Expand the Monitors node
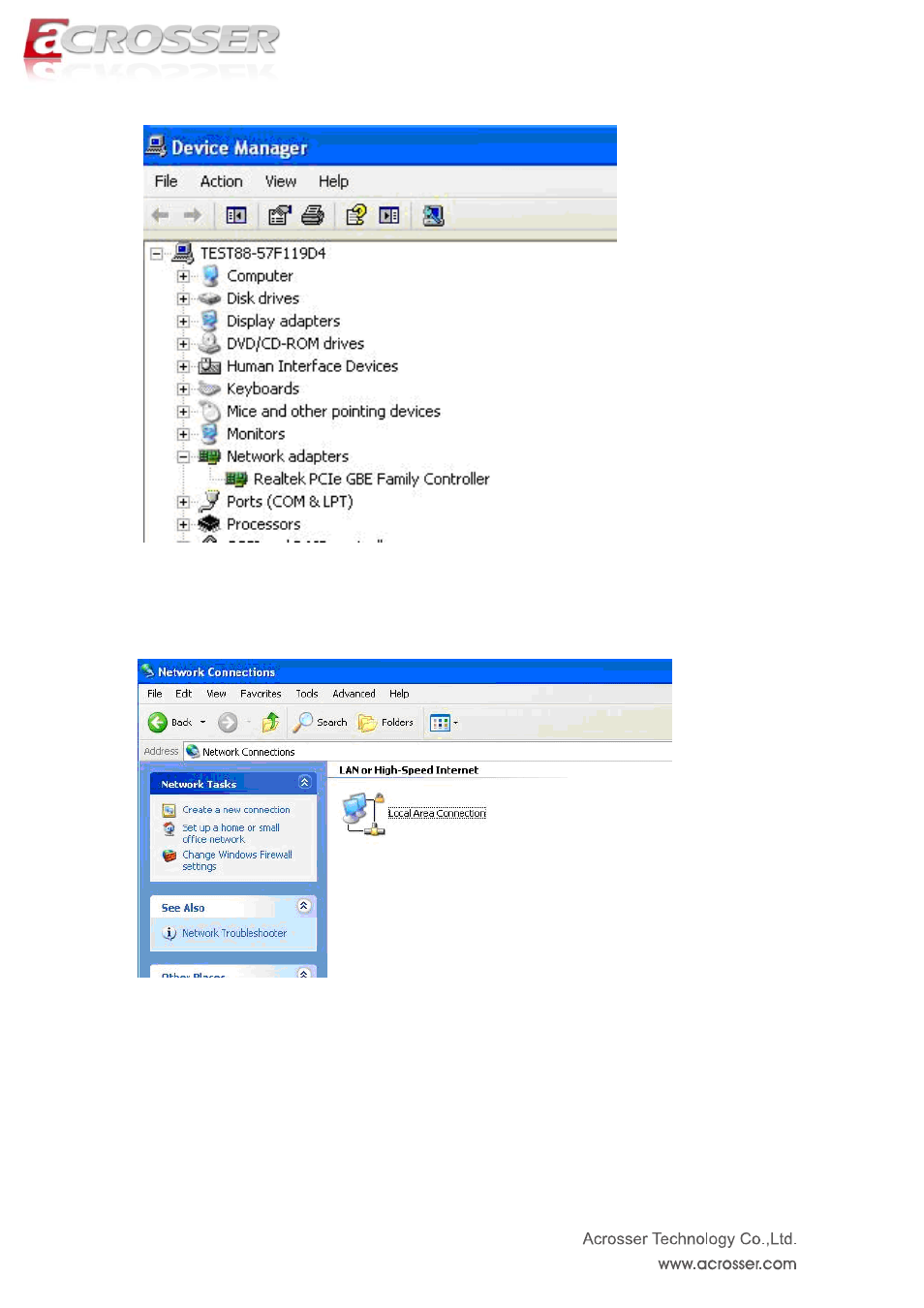924x1308 pixels. tap(183, 434)
